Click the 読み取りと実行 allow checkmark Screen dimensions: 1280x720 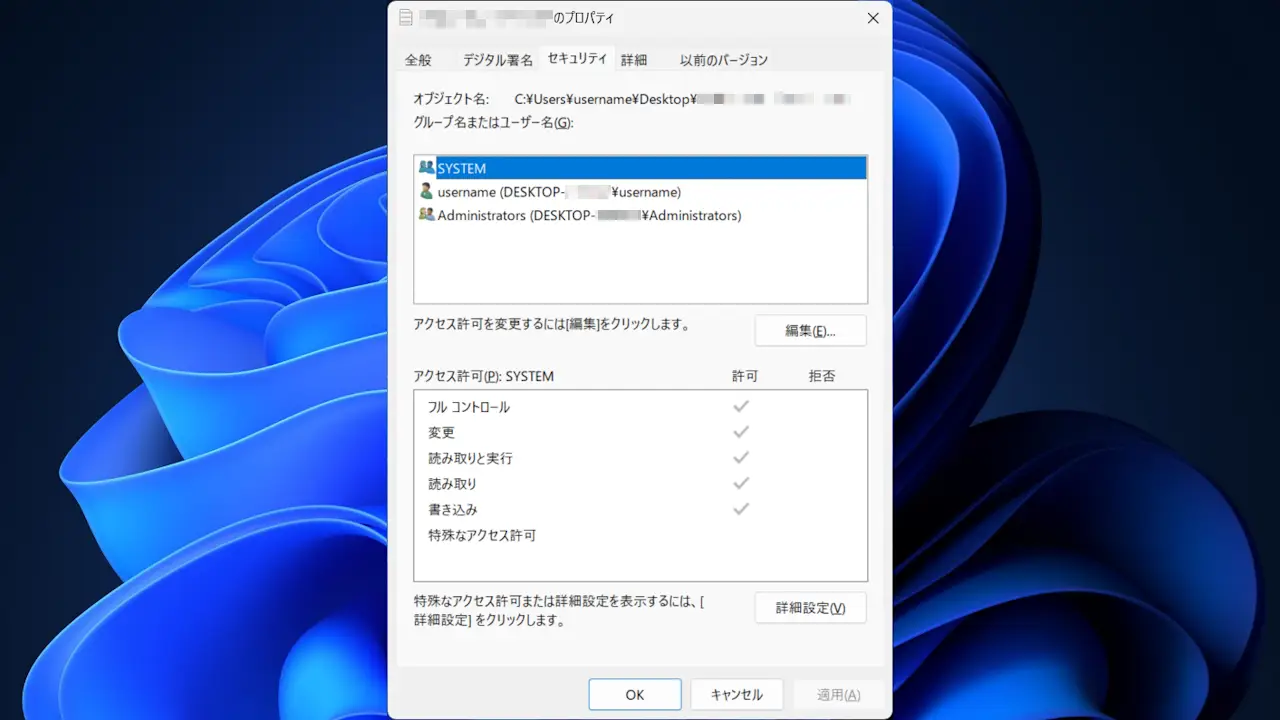pyautogui.click(x=741, y=458)
